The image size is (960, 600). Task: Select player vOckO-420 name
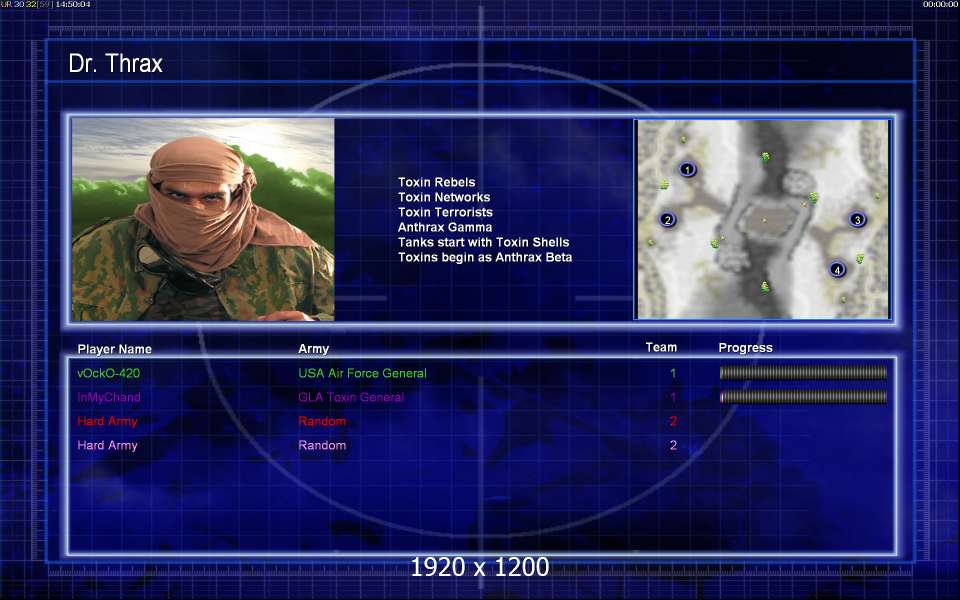coord(108,373)
